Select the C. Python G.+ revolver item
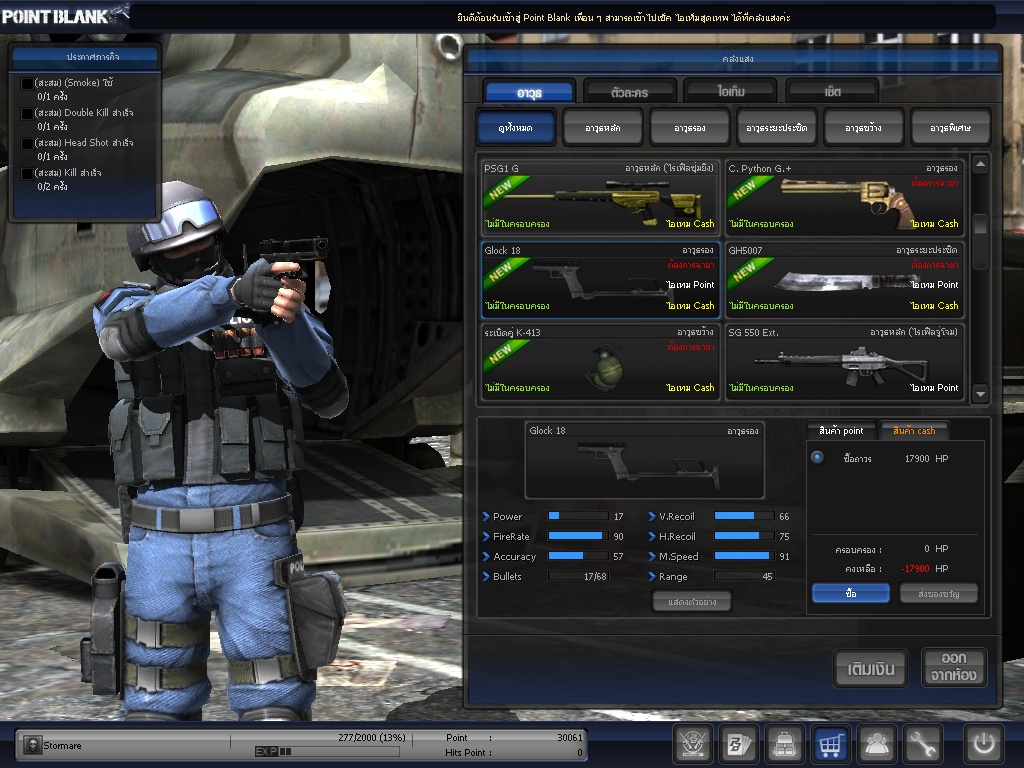This screenshot has height=768, width=1024. point(843,196)
